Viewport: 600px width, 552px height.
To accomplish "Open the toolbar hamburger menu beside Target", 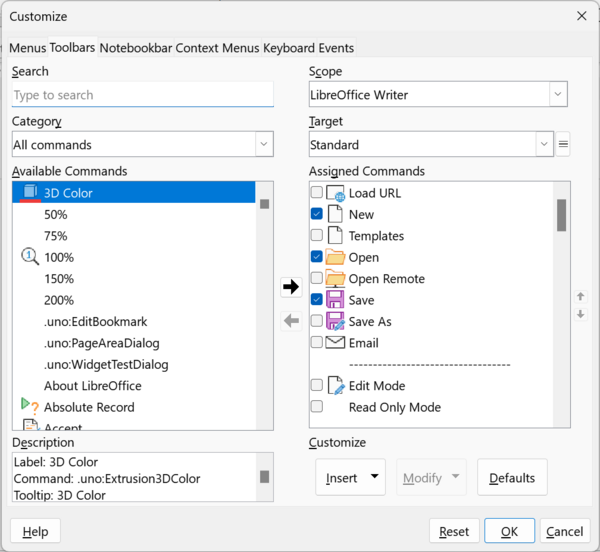I will [563, 145].
